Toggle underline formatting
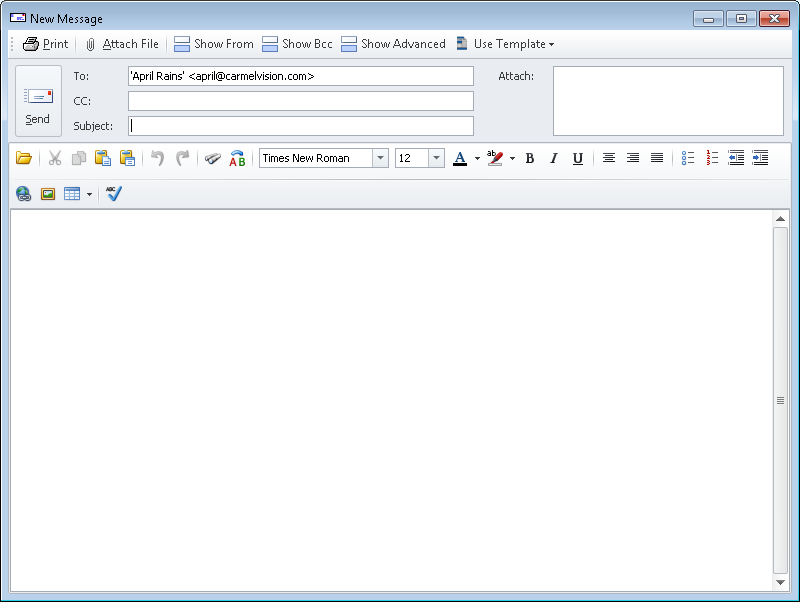 [x=578, y=158]
